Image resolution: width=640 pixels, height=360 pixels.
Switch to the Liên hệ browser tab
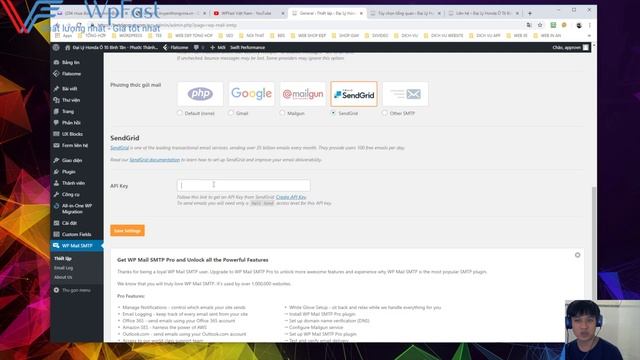(x=483, y=13)
